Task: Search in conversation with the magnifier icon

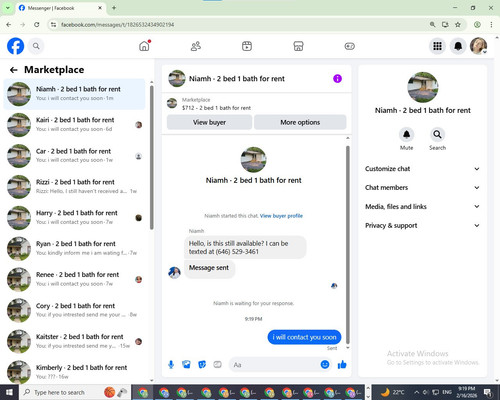Action: coord(437,134)
